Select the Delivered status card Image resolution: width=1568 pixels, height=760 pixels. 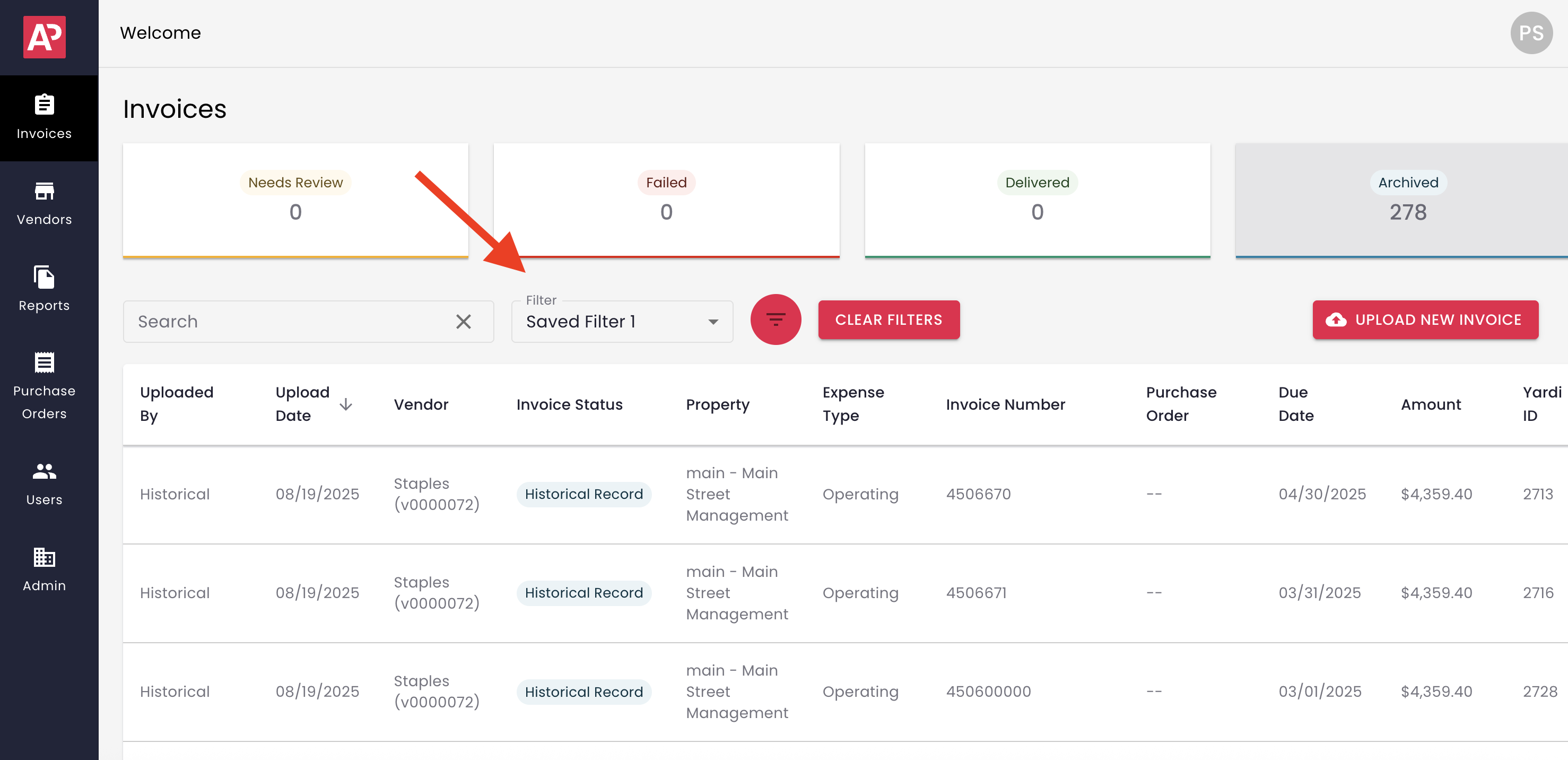(x=1038, y=201)
